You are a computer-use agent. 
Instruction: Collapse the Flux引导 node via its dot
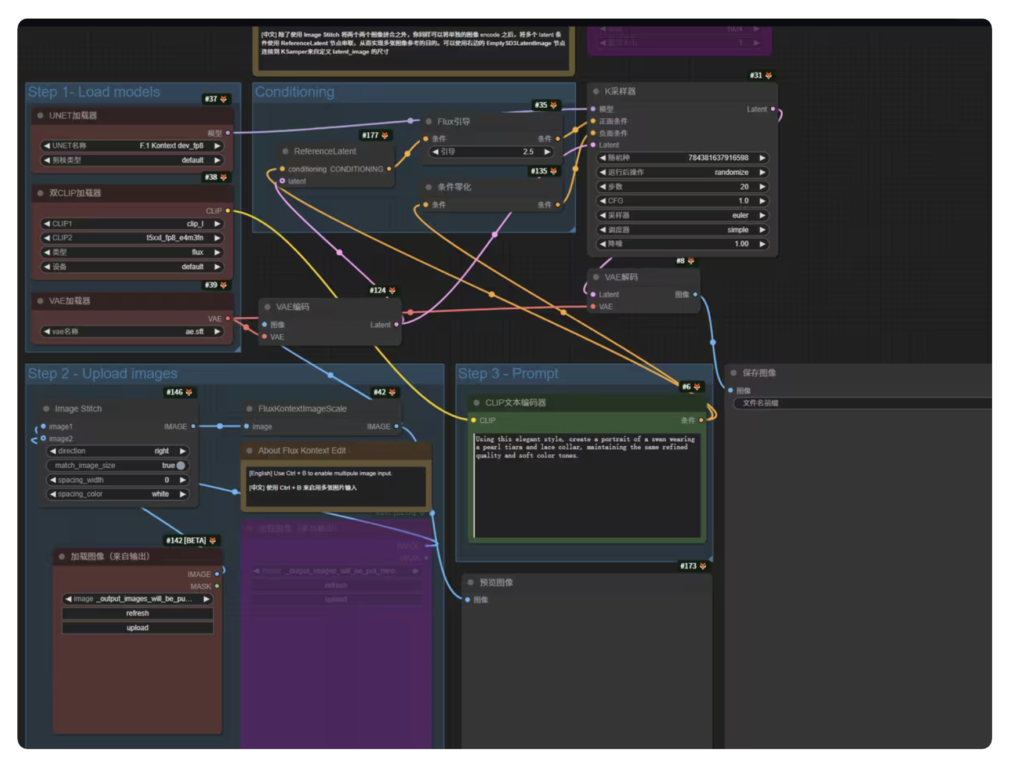[x=429, y=121]
